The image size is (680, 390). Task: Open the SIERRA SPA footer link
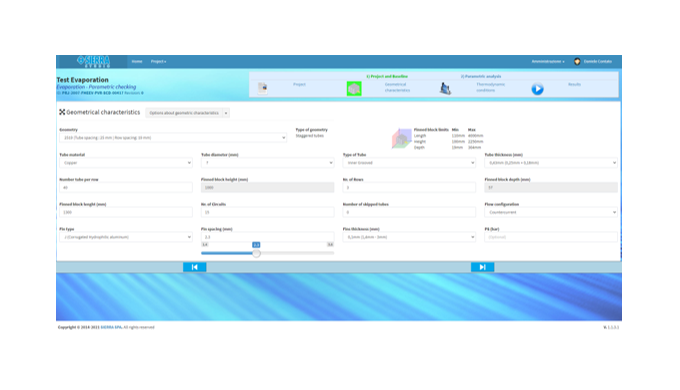111,328
